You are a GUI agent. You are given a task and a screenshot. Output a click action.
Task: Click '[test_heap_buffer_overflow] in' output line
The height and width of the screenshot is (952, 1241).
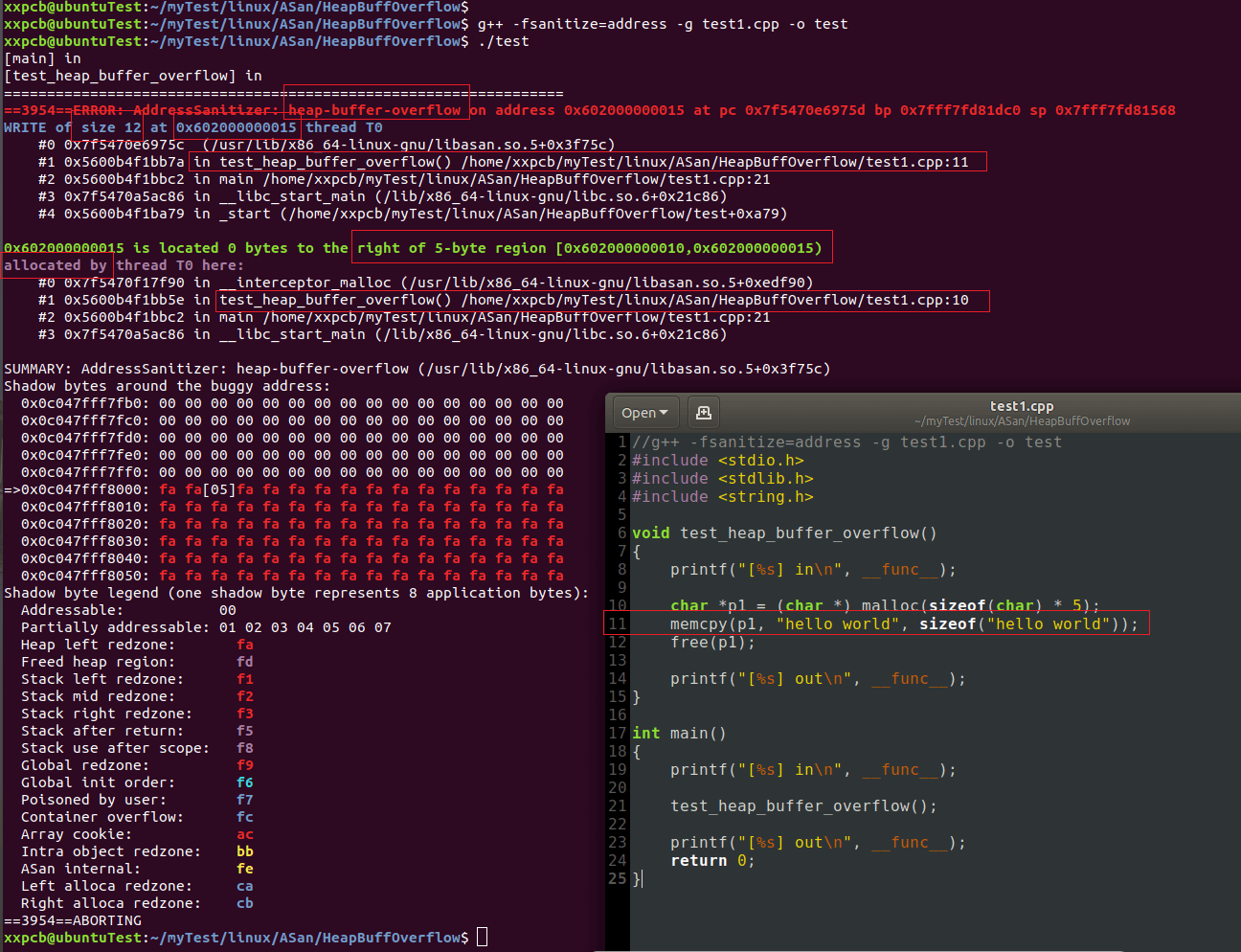(133, 76)
